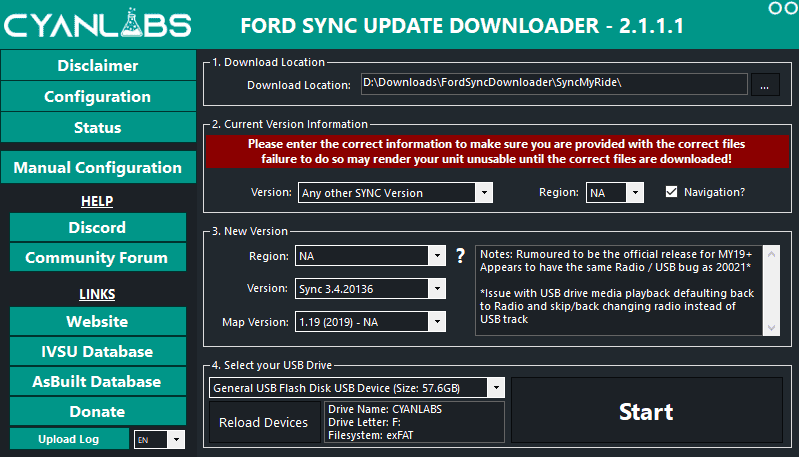Image resolution: width=799 pixels, height=457 pixels.
Task: Click the question mark help icon
Action: (x=460, y=256)
